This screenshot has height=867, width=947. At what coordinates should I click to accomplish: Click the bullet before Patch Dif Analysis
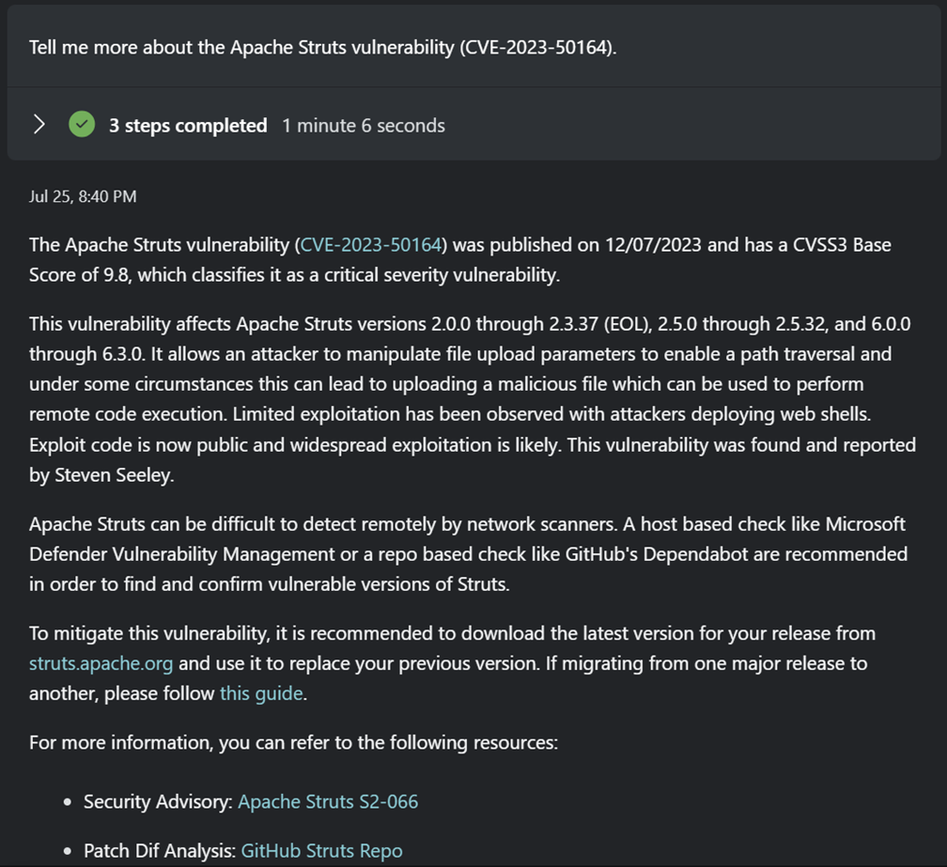coord(68,852)
